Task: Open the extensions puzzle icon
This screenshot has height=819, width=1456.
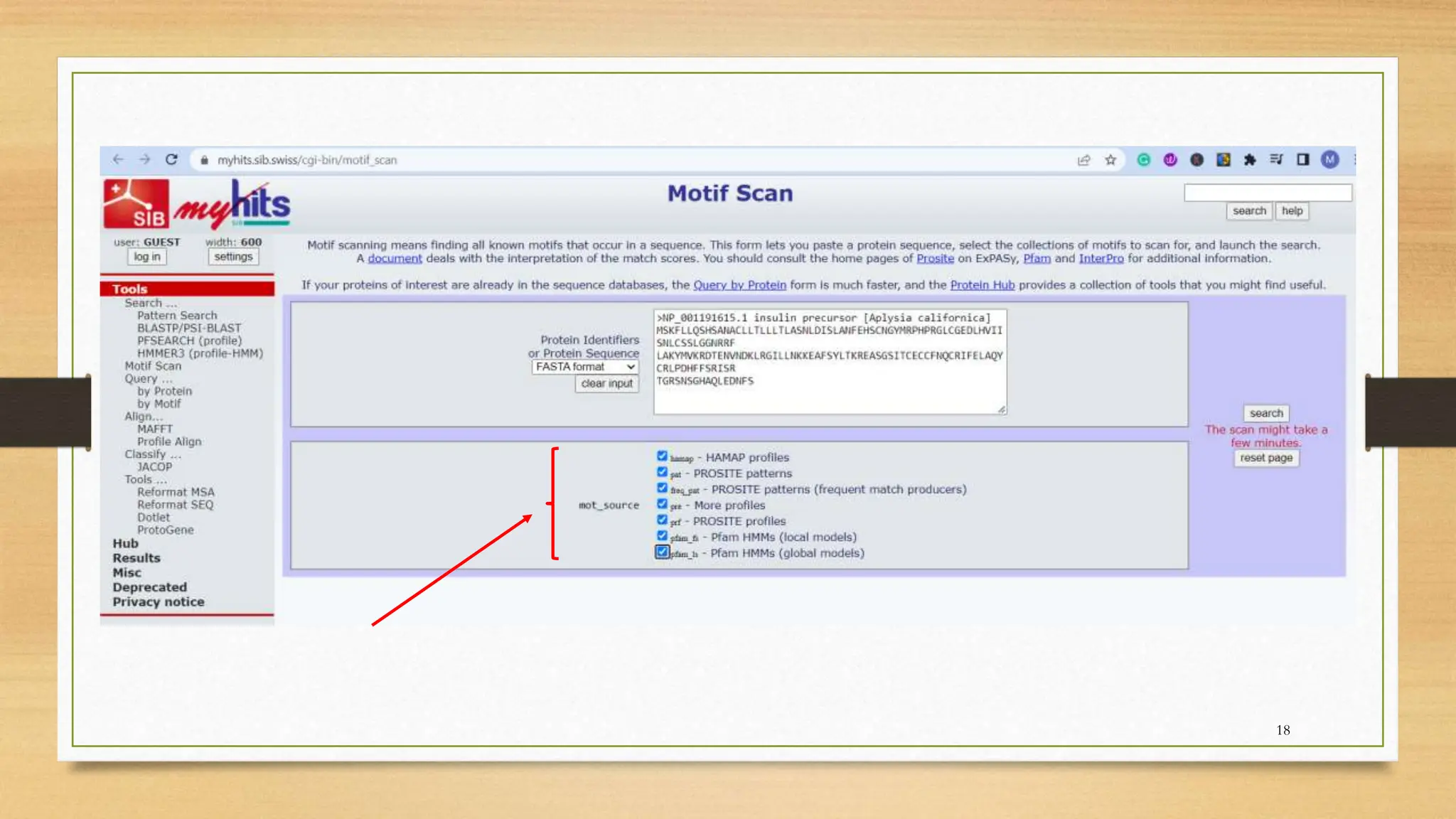Action: point(1250,160)
